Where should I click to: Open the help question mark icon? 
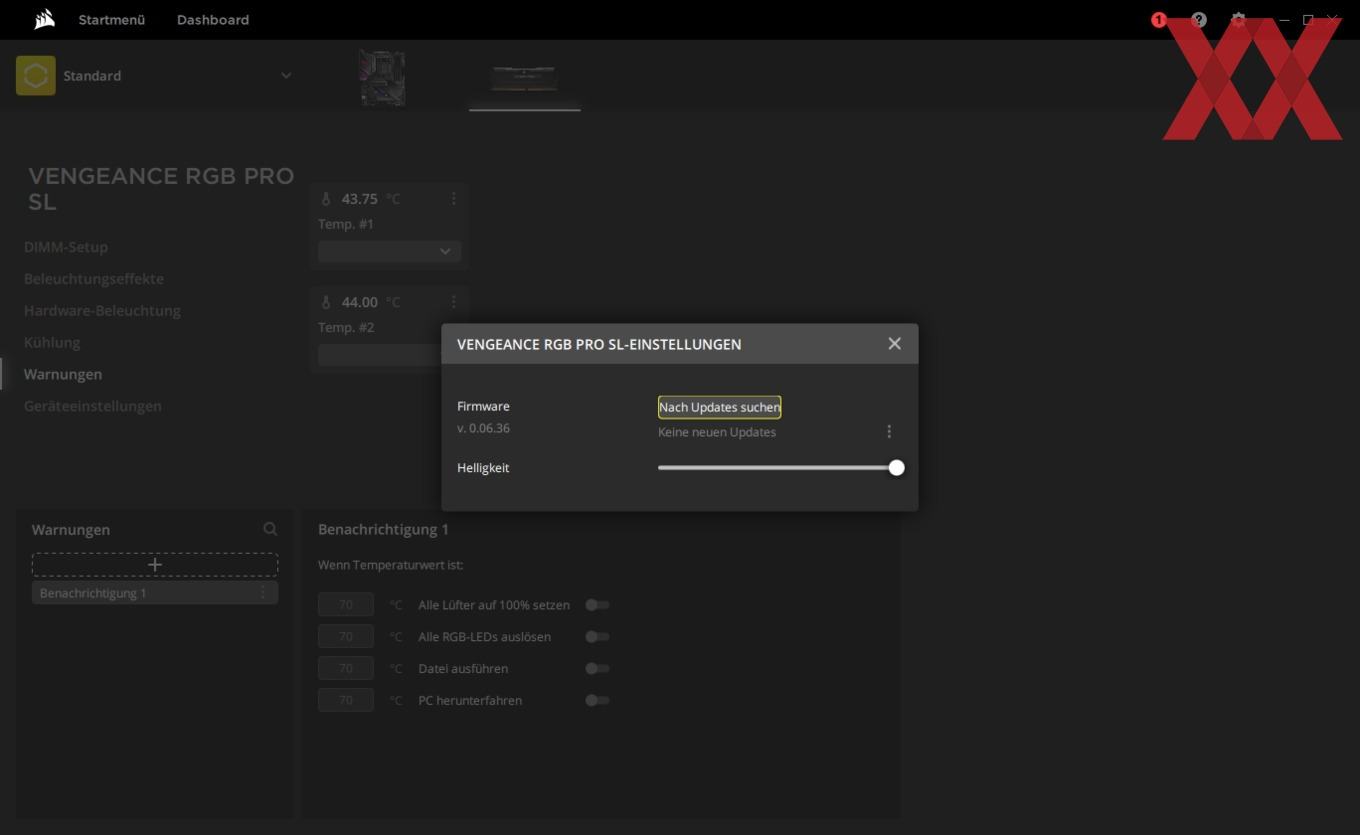[x=1199, y=20]
